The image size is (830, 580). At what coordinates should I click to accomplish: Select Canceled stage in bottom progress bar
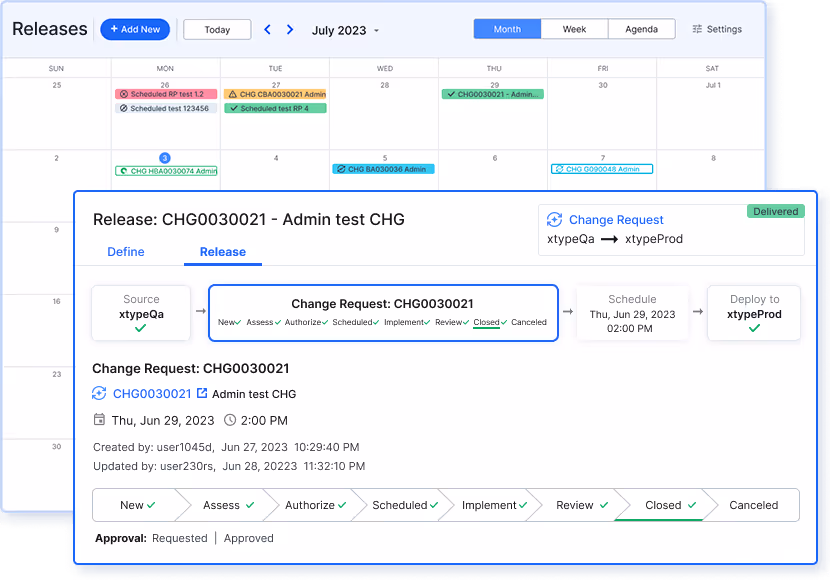(x=754, y=505)
